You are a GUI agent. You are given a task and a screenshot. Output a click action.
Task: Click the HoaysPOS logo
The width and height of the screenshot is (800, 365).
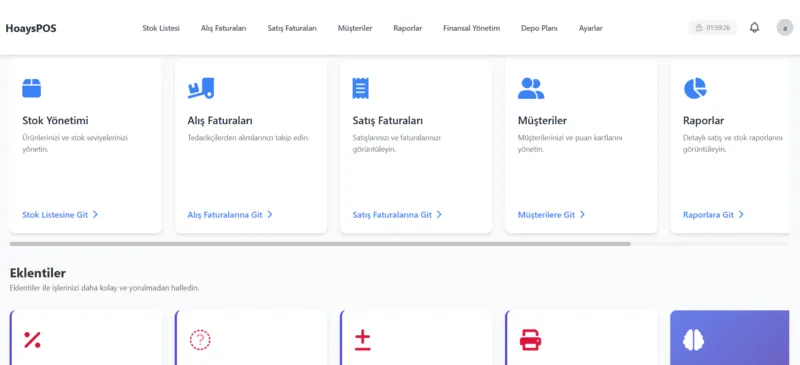(31, 28)
